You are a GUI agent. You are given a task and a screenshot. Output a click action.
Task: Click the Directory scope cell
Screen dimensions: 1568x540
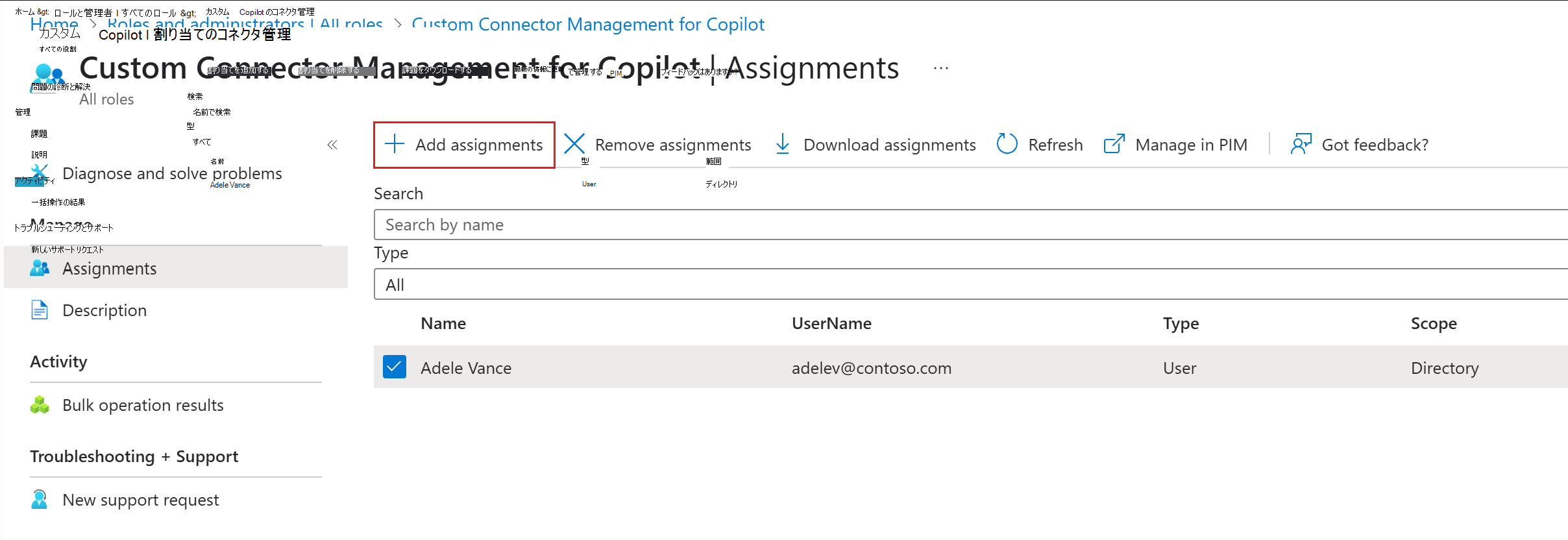(x=1445, y=368)
